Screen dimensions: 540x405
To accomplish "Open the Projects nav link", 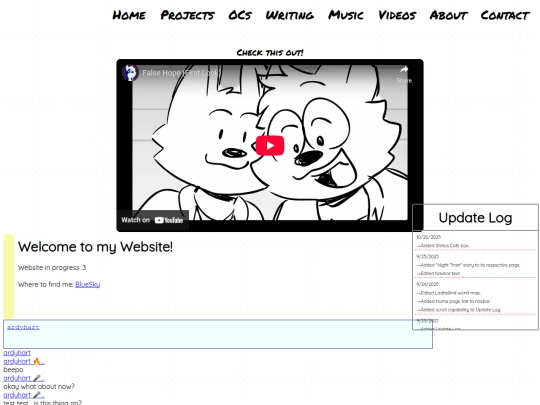I will [x=187, y=15].
